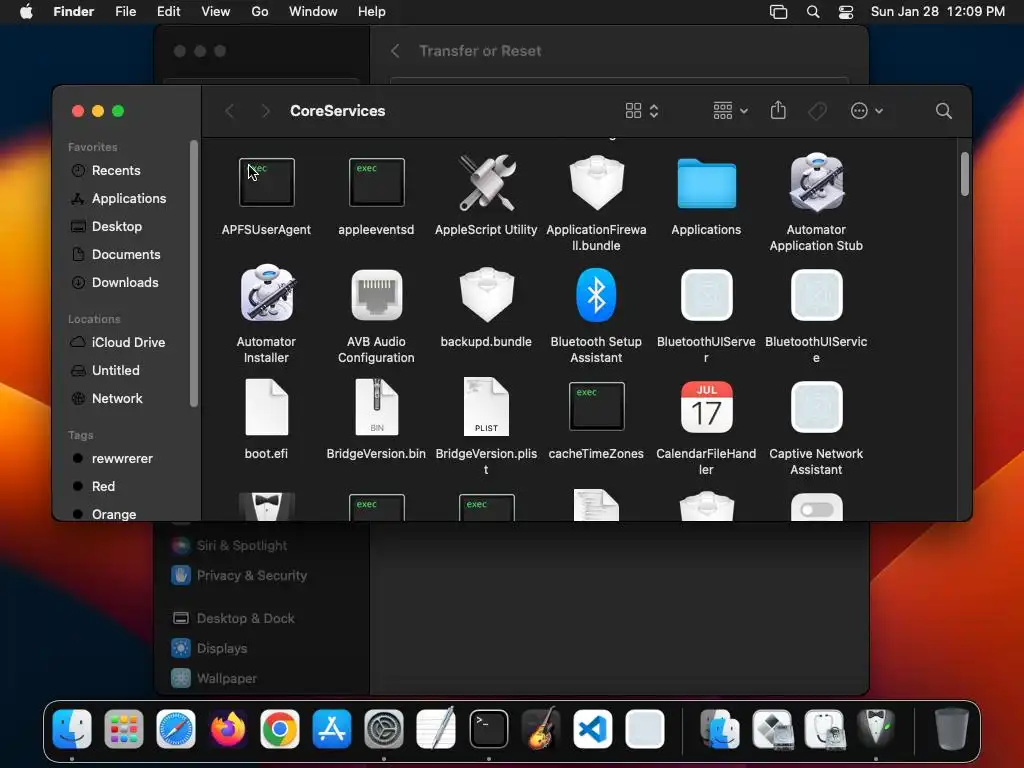The height and width of the screenshot is (768, 1024).
Task: Select Captive Network Assistant icon
Action: (816, 407)
